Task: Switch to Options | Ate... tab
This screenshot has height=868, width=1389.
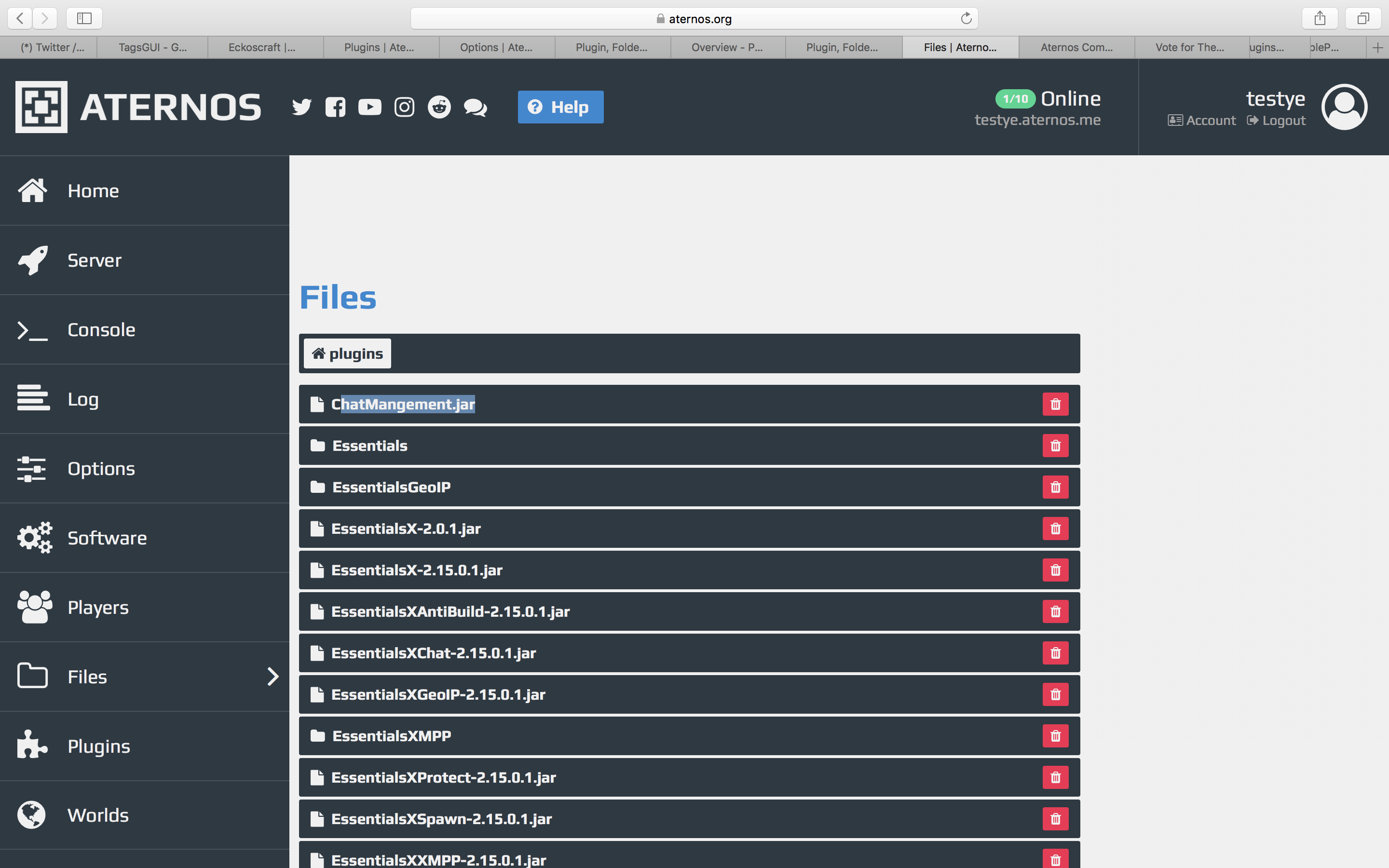Action: pos(497,48)
